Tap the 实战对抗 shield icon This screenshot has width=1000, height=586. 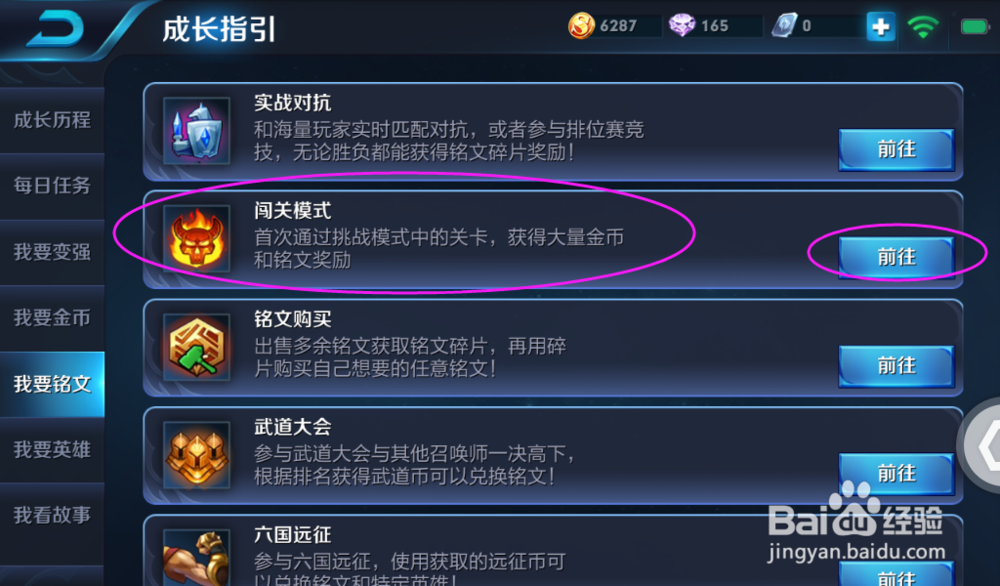pos(196,131)
